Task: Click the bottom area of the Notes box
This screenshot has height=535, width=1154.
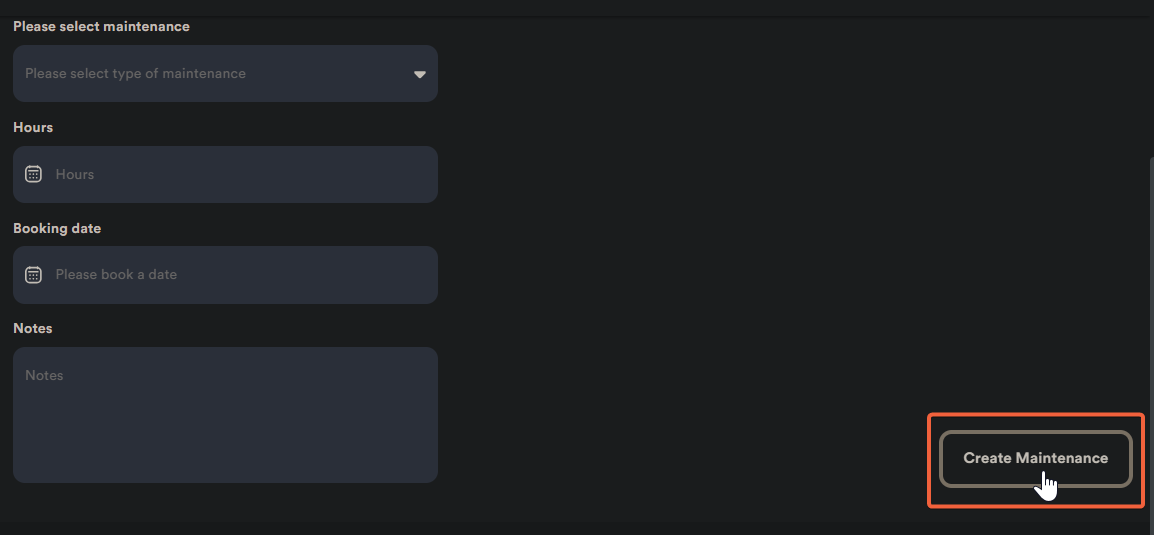Action: click(x=225, y=465)
